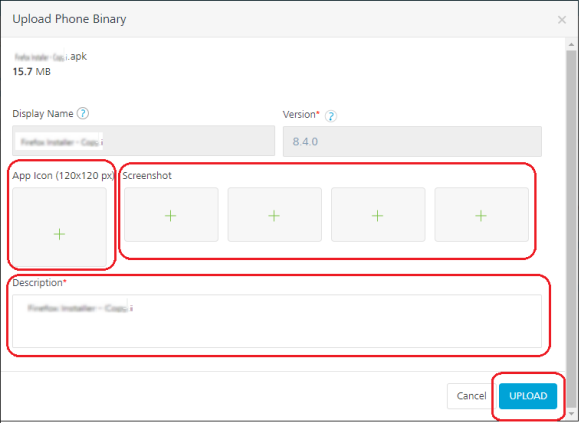Add the first screenshot image
The image size is (581, 423).
pyautogui.click(x=171, y=215)
